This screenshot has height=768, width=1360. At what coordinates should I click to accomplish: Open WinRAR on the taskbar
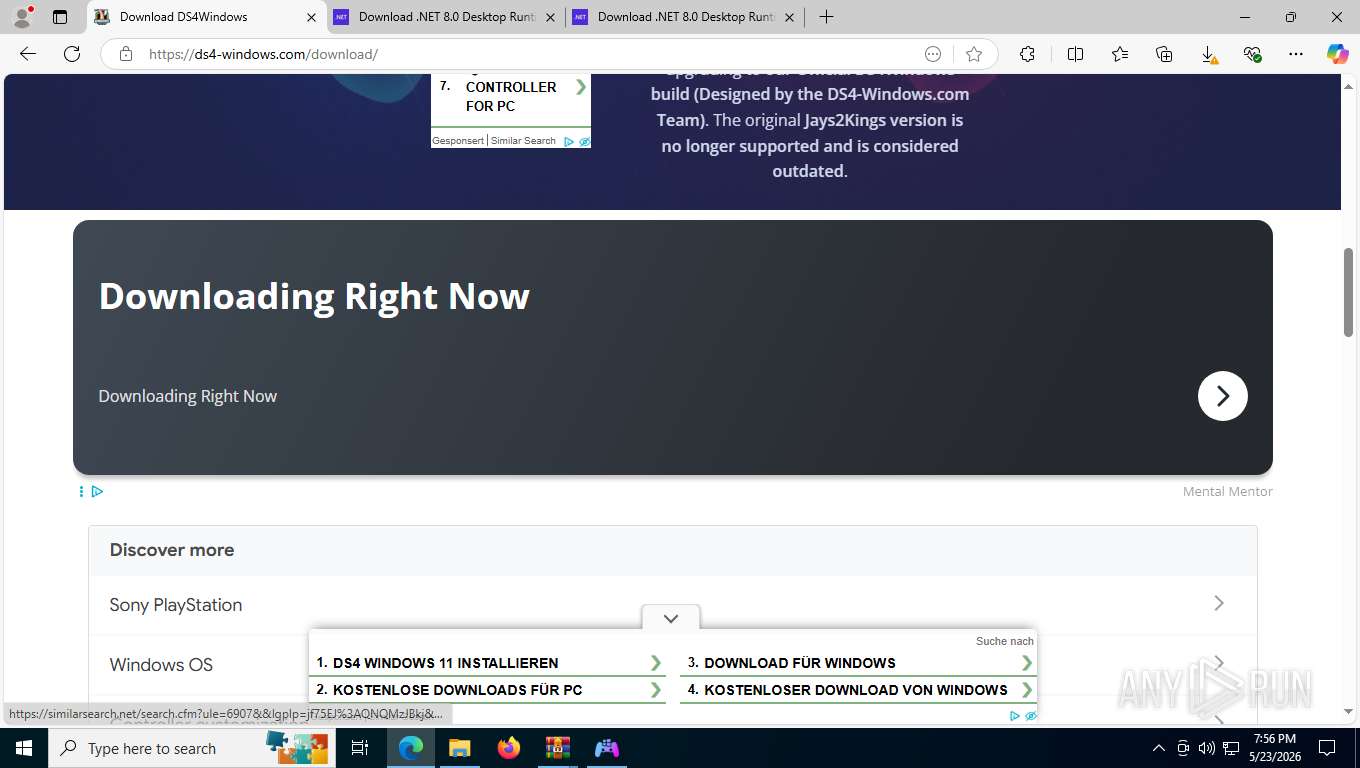click(x=557, y=748)
